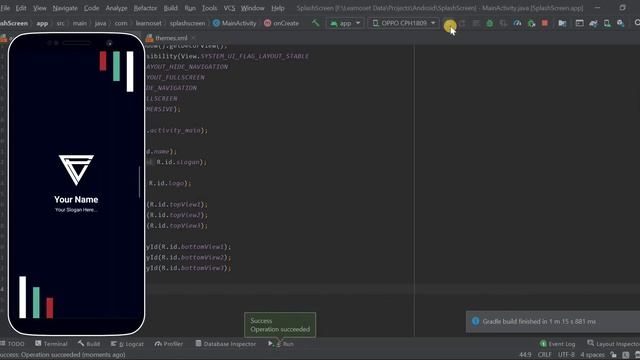Open the Database Inspector tool window
This screenshot has width=640, height=360.
[225, 344]
